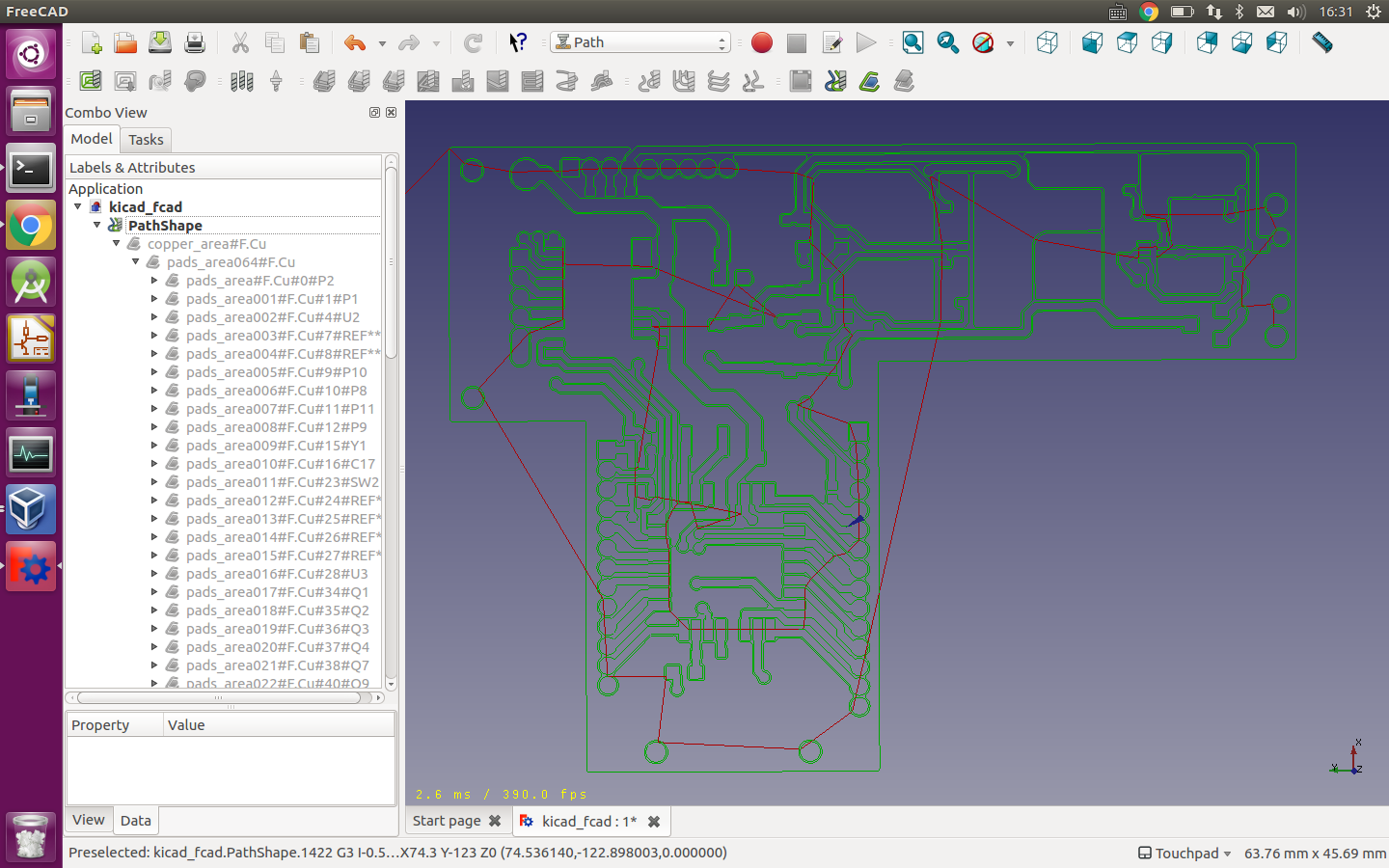Open Google Chrome from the dock

click(31, 227)
